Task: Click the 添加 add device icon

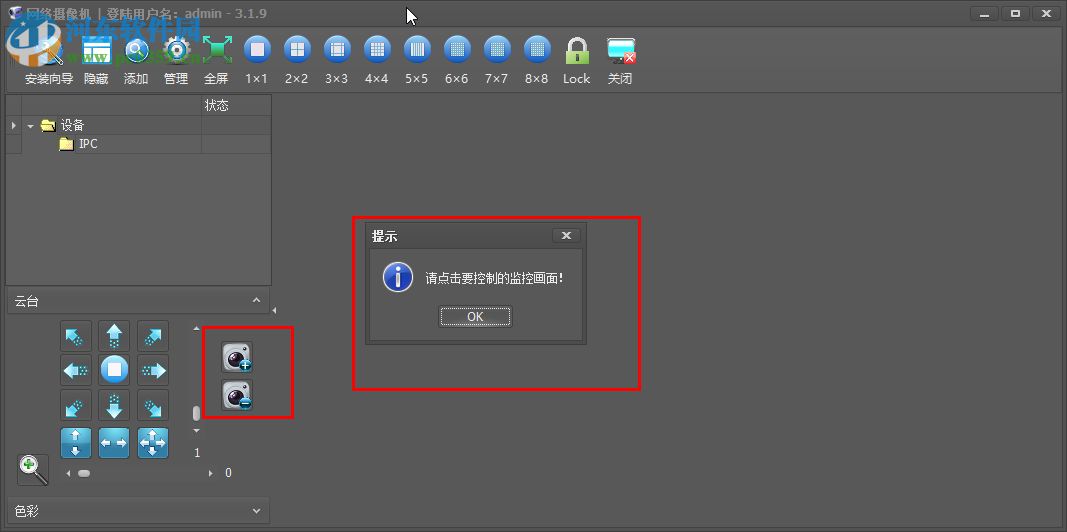Action: click(136, 50)
